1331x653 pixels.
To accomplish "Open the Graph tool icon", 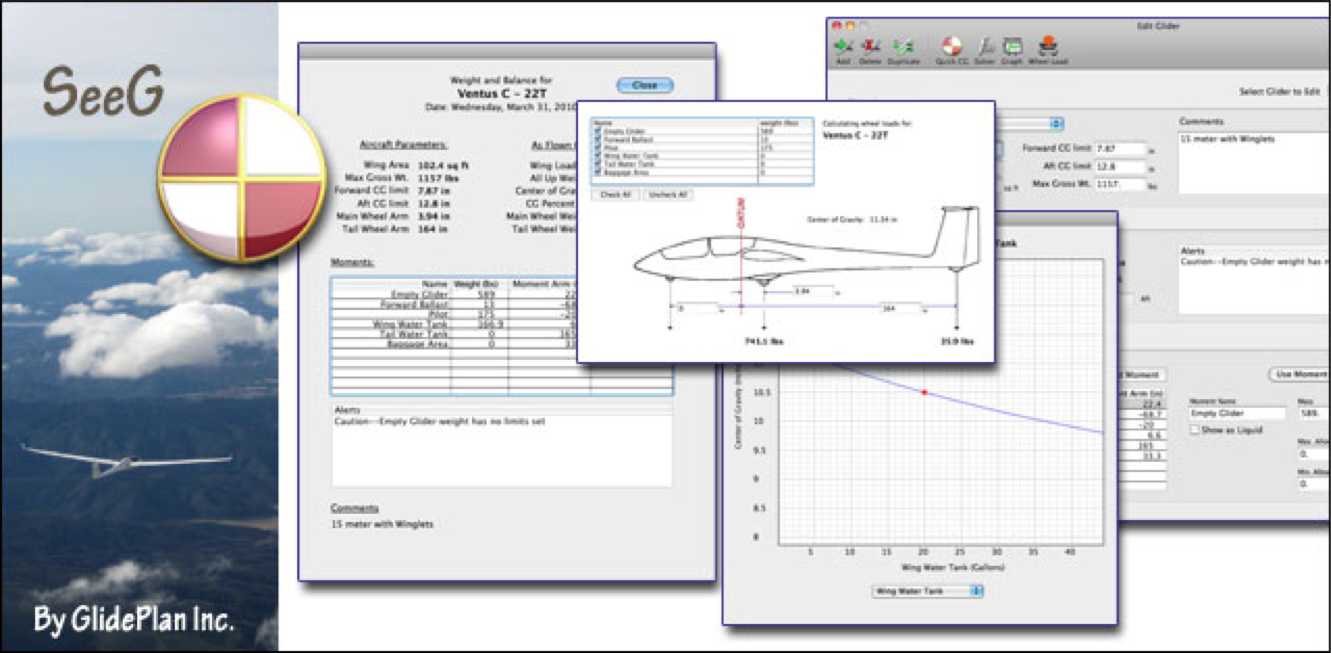I will tap(1012, 46).
